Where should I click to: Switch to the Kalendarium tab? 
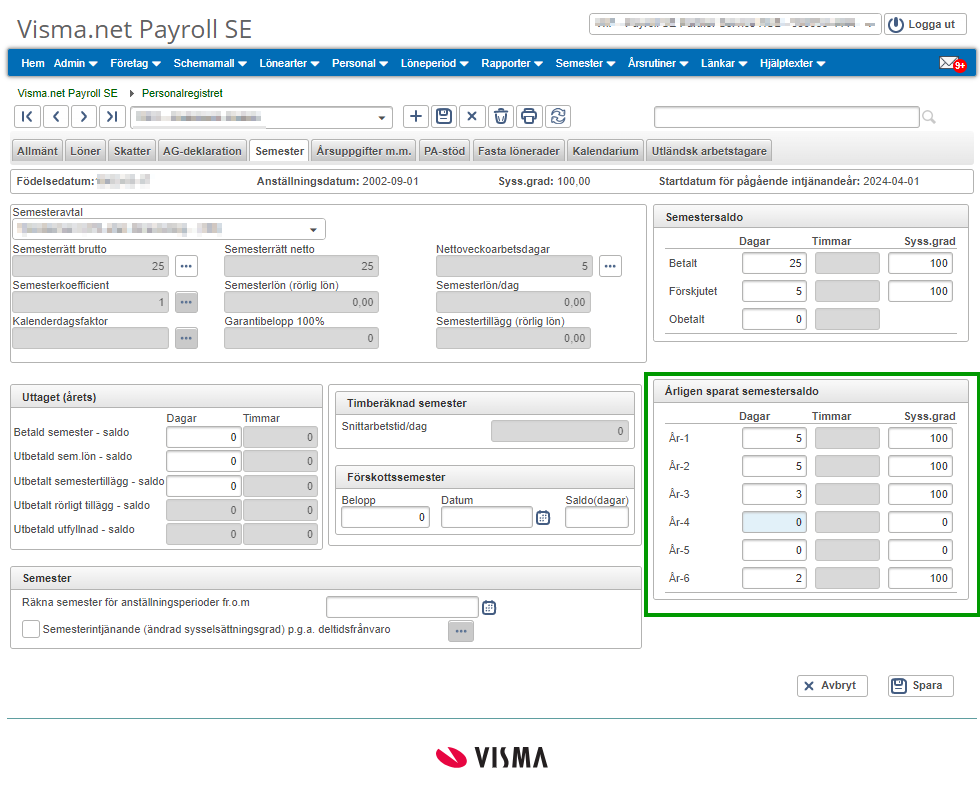606,151
